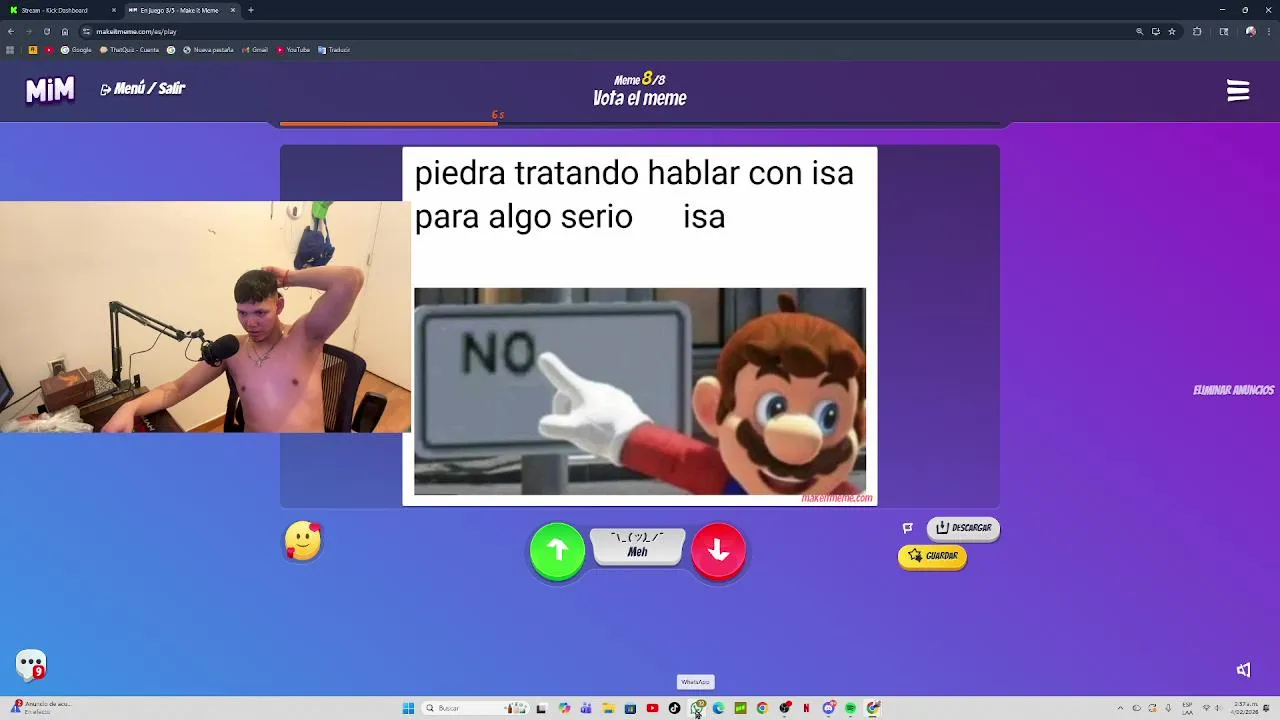Screen dimensions: 1280x720
Task: Show hidden system tray icons
Action: pos(1120,708)
